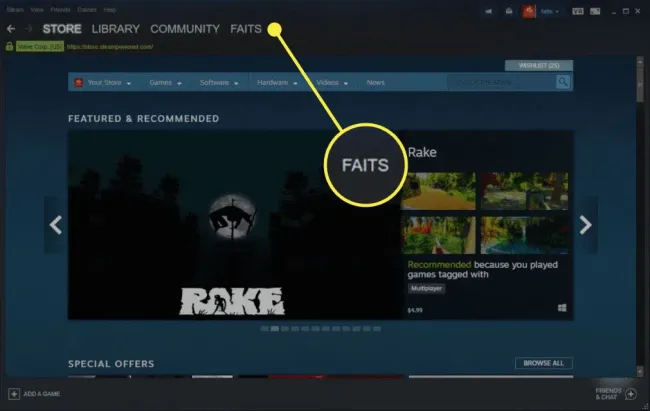View second Rake screenshot thumbnail

click(x=524, y=191)
